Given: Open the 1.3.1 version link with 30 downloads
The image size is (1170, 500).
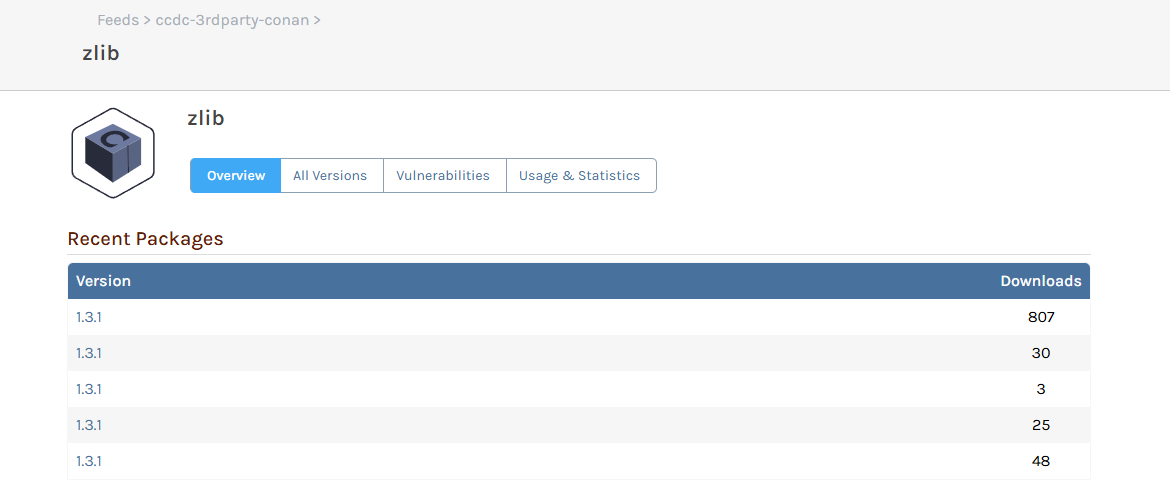Looking at the screenshot, I should point(89,353).
